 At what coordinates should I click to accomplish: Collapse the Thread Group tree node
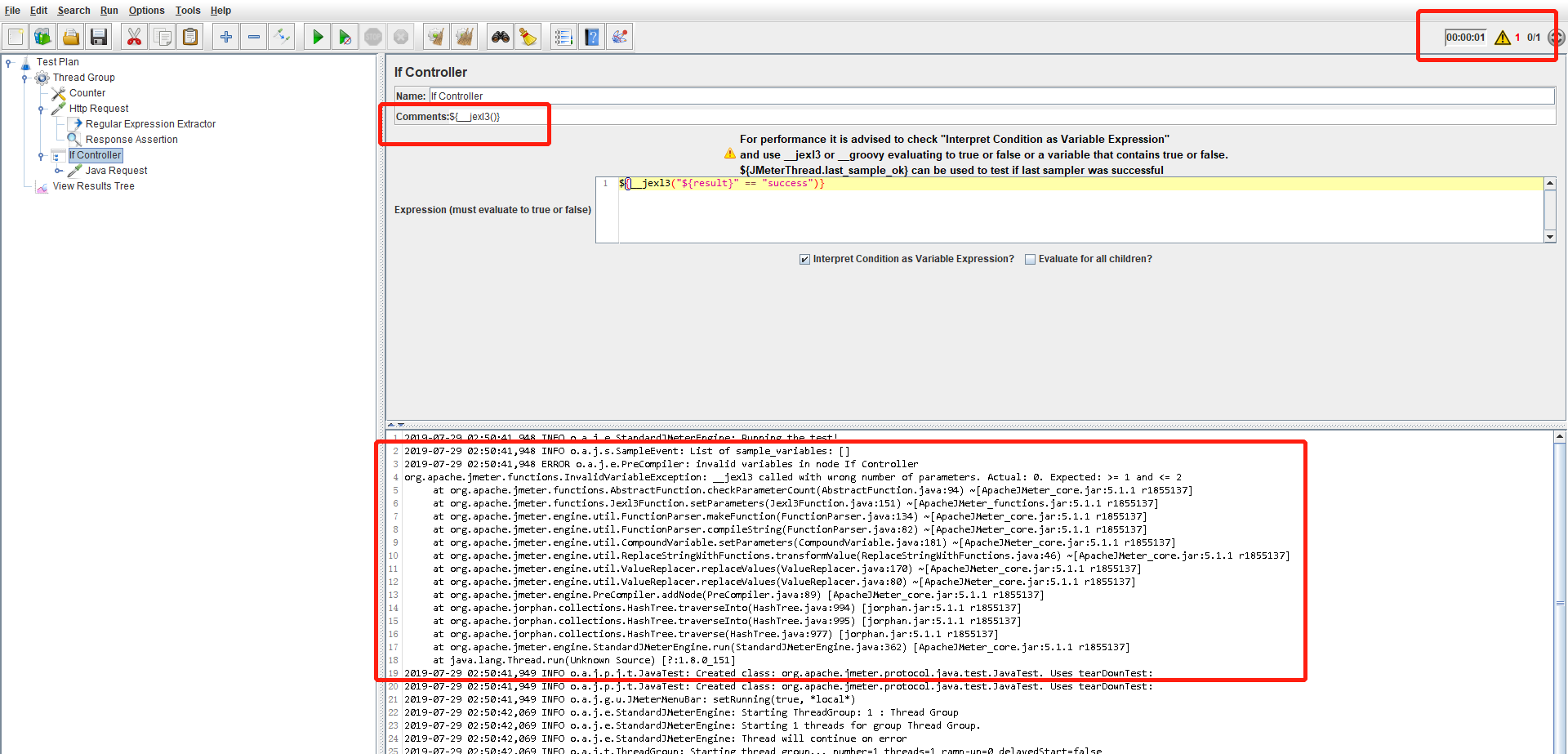[x=24, y=78]
